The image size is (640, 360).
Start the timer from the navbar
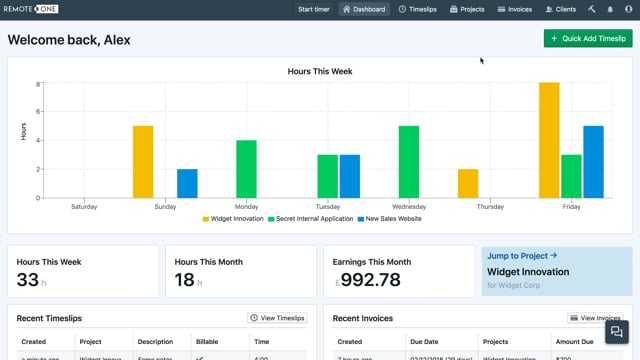pyautogui.click(x=313, y=9)
